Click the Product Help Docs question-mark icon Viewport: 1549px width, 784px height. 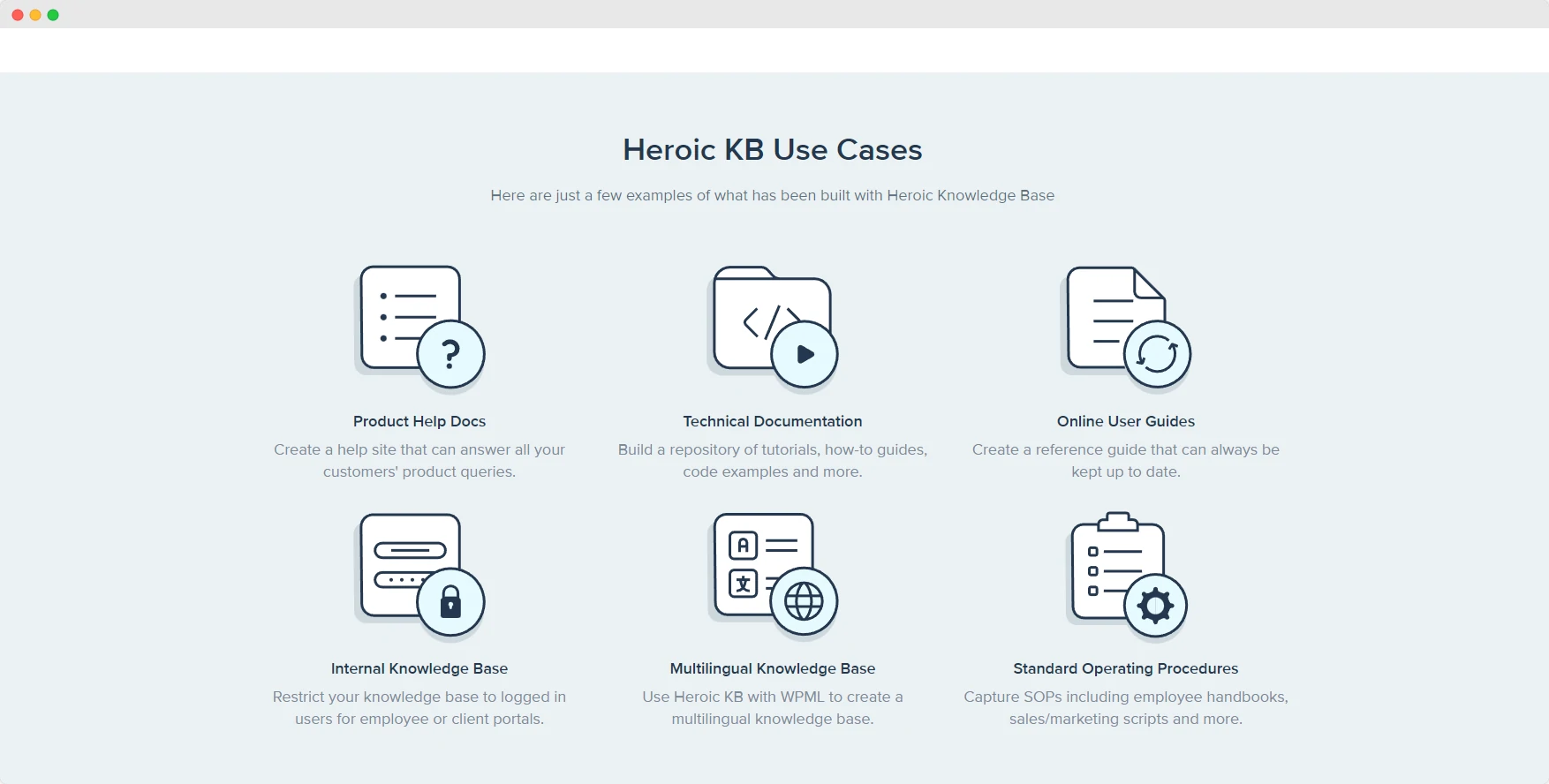[x=419, y=328]
